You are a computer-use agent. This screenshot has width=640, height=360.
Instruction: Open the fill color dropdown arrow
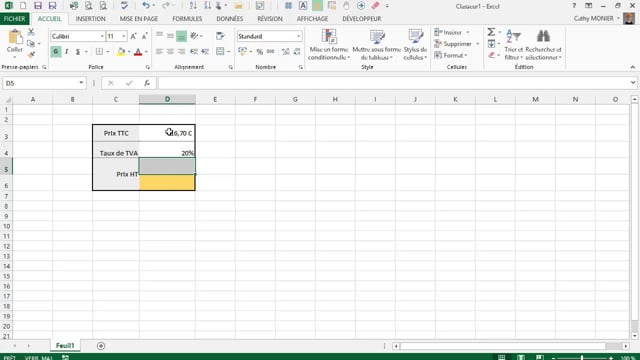tap(129, 51)
